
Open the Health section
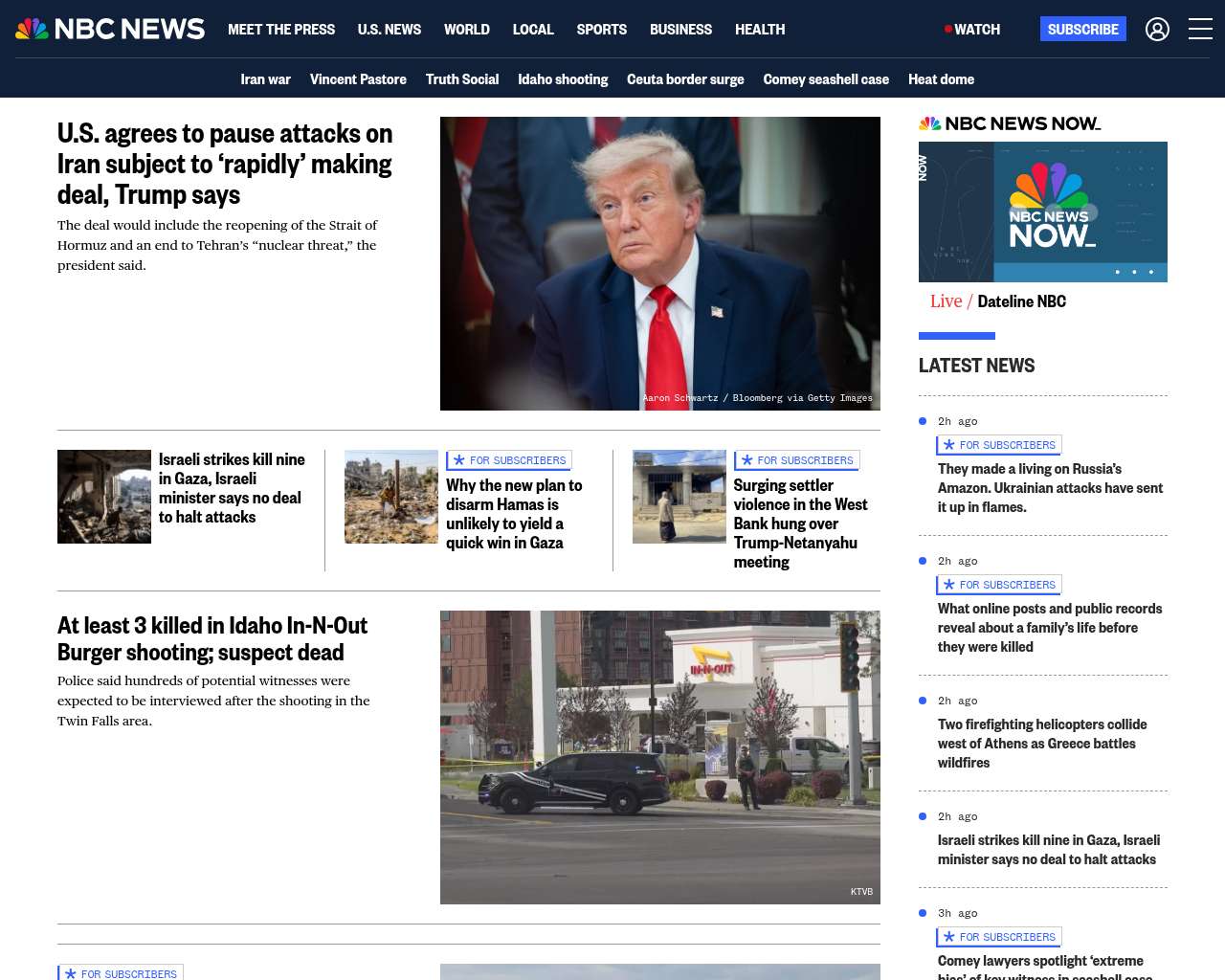[x=760, y=30]
